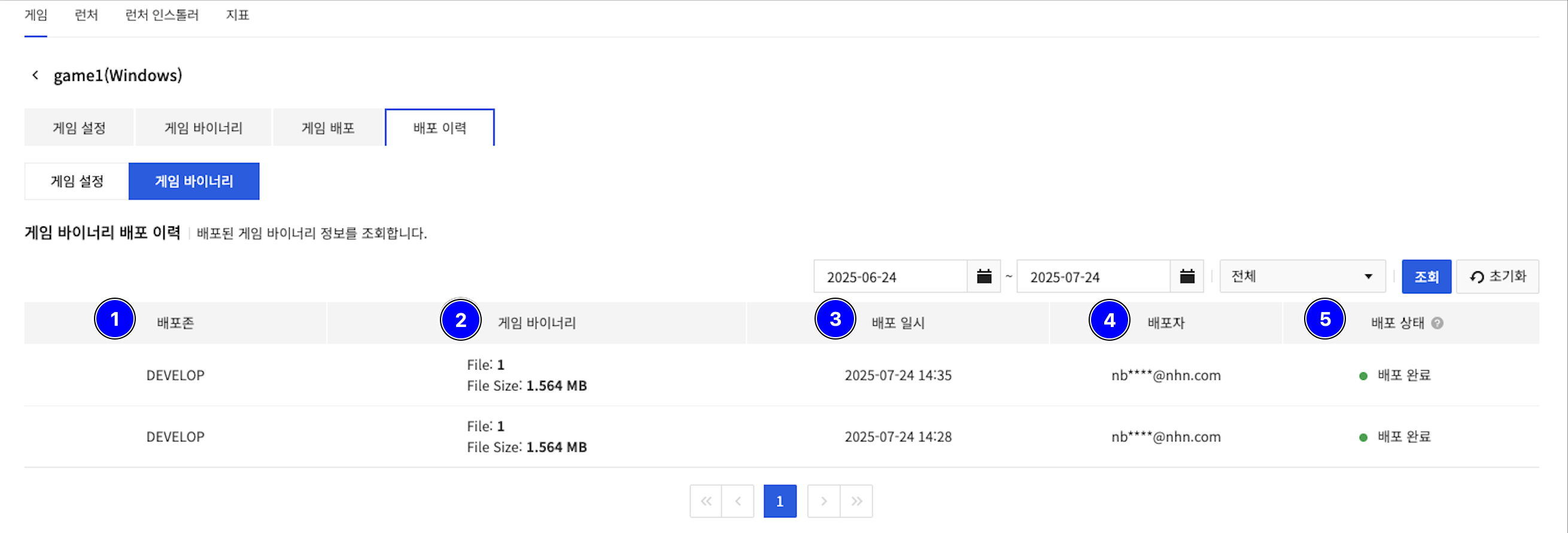Select the 게임 바이너리 tab in the upper row
Screen dimensions: 1568x533
click(x=203, y=128)
